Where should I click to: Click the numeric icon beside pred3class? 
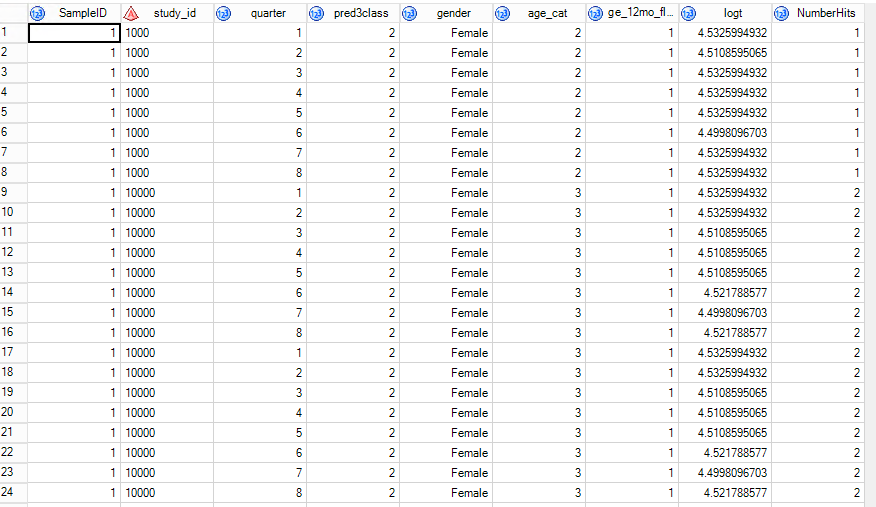[317, 13]
